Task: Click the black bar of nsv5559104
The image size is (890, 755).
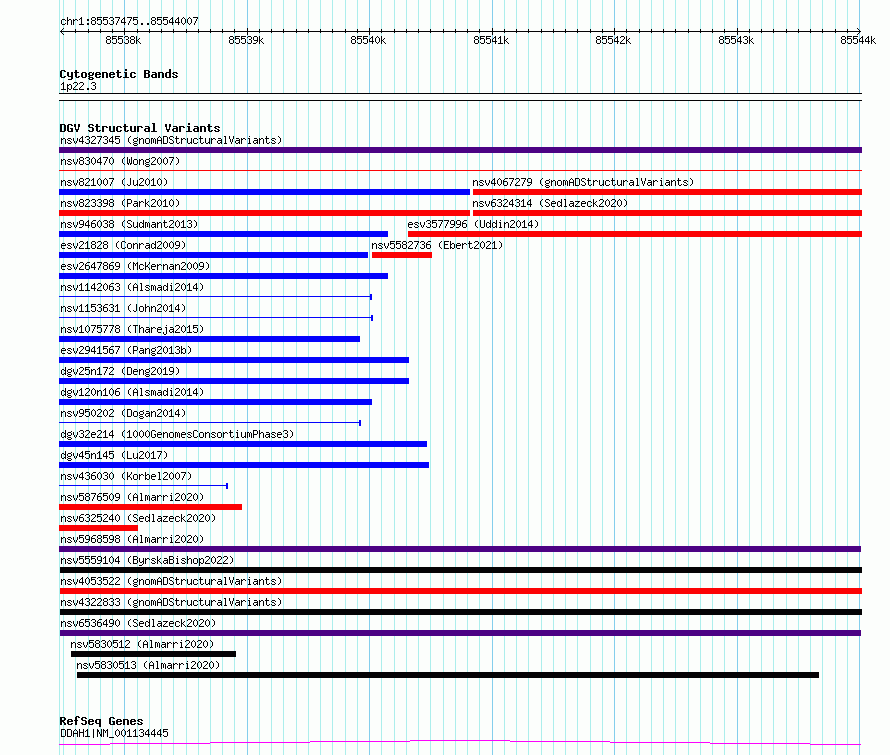Action: 460,570
